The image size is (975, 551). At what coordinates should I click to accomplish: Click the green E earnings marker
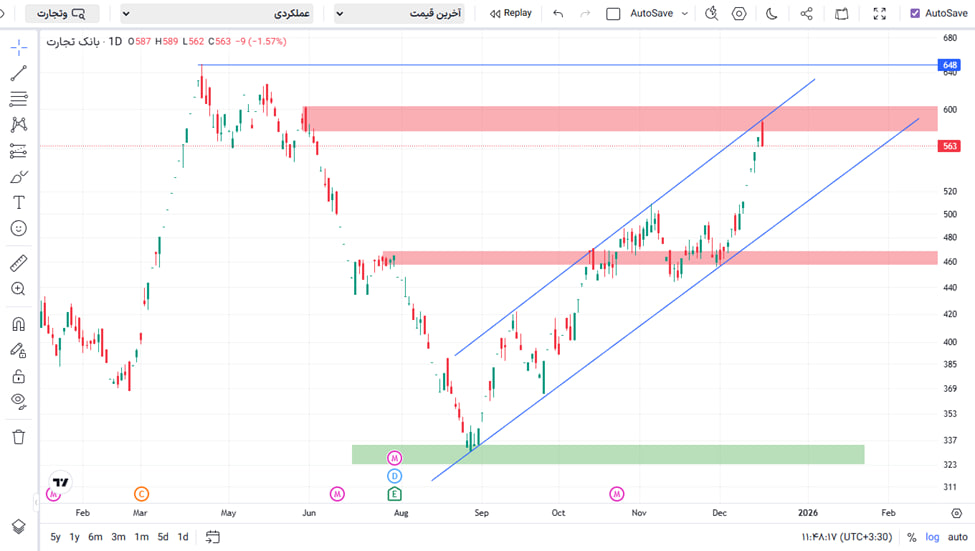tap(394, 494)
